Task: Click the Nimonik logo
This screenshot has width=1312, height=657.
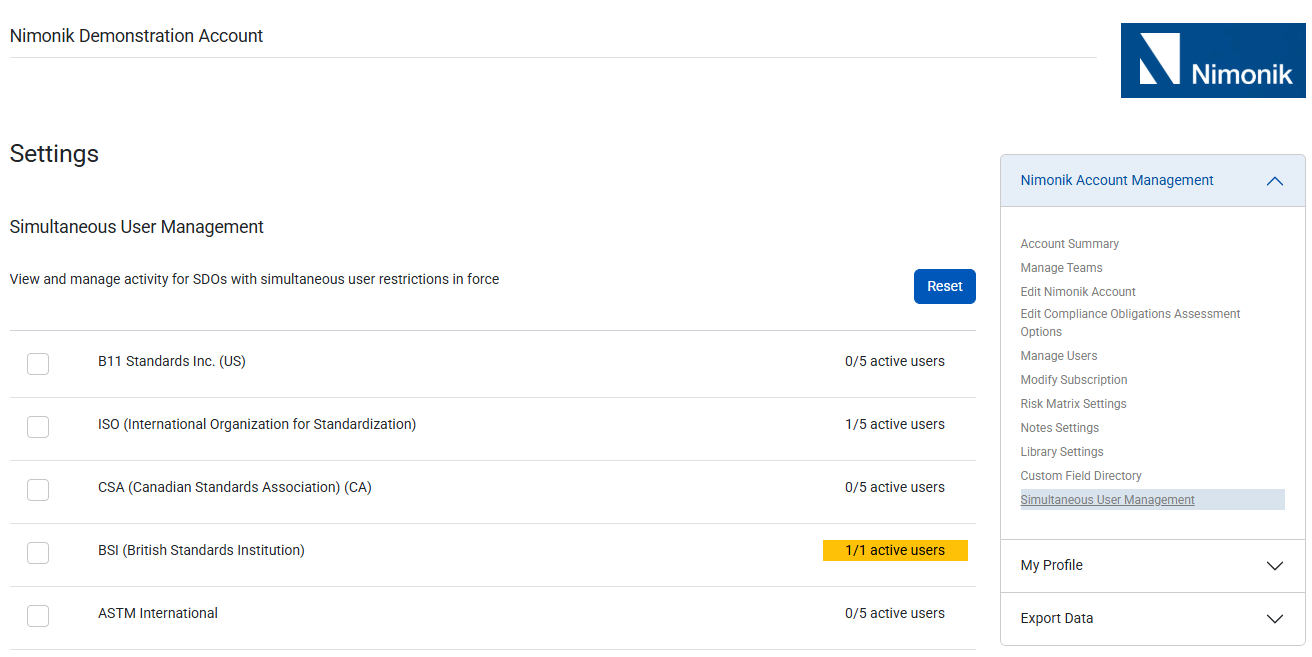Action: [1213, 60]
